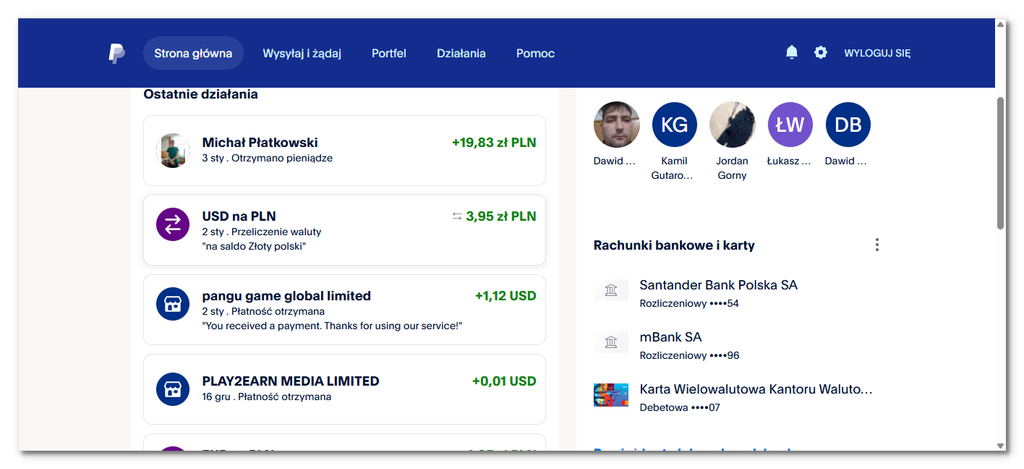Viewport: 1024px width, 469px height.
Task: Click the page scrollbar's up arrow
Action: [x=1000, y=24]
